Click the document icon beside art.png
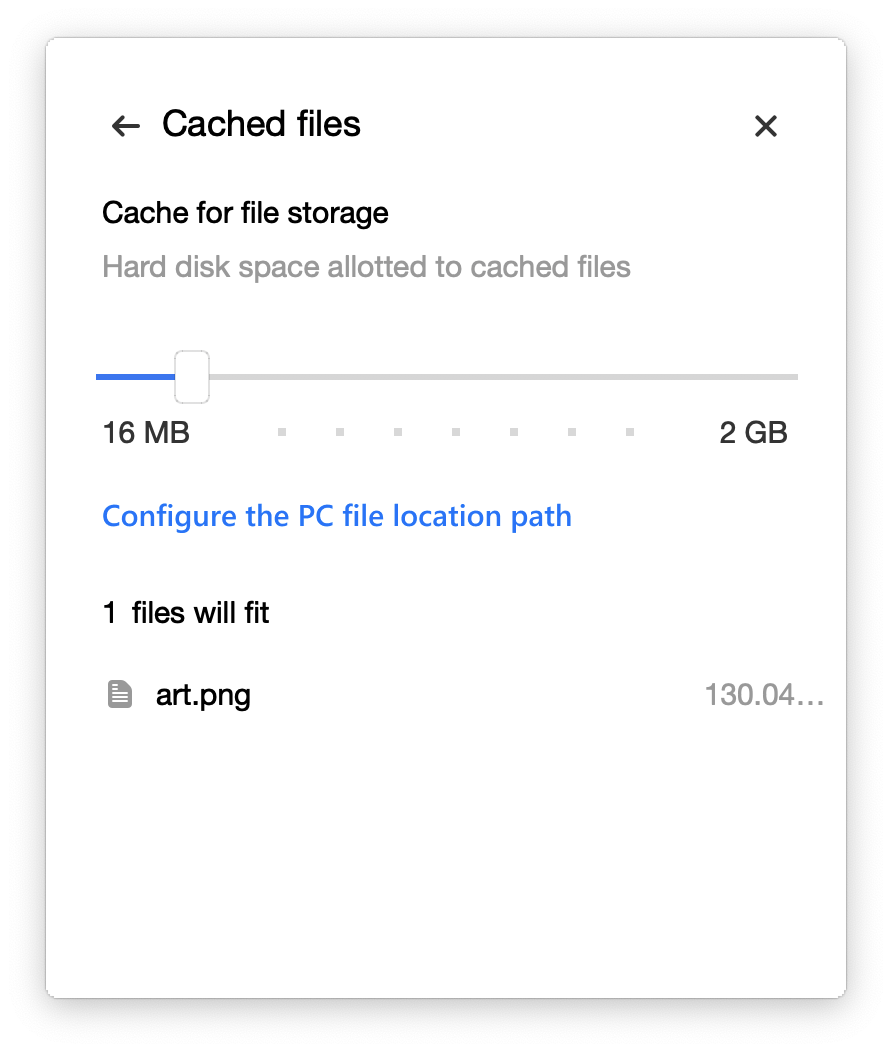Image resolution: width=892 pixels, height=1052 pixels. [120, 694]
